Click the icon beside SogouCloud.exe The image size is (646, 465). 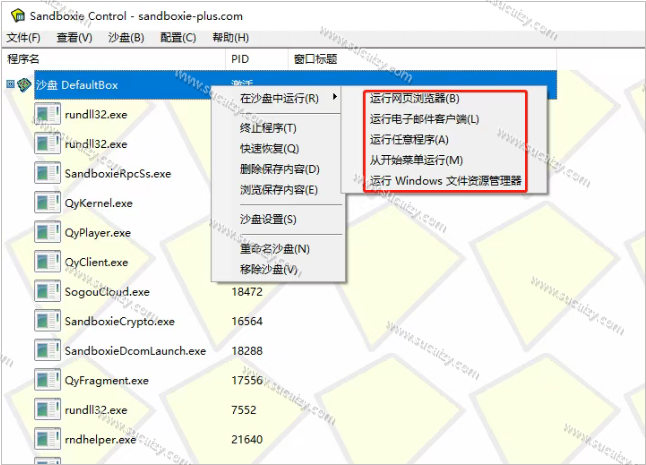[47, 292]
